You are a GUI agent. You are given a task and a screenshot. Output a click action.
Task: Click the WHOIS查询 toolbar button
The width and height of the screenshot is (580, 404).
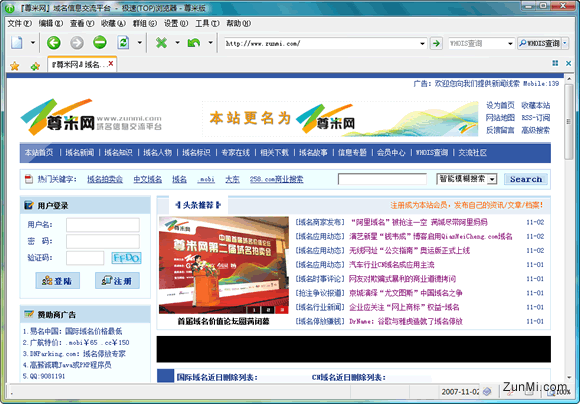tap(540, 43)
